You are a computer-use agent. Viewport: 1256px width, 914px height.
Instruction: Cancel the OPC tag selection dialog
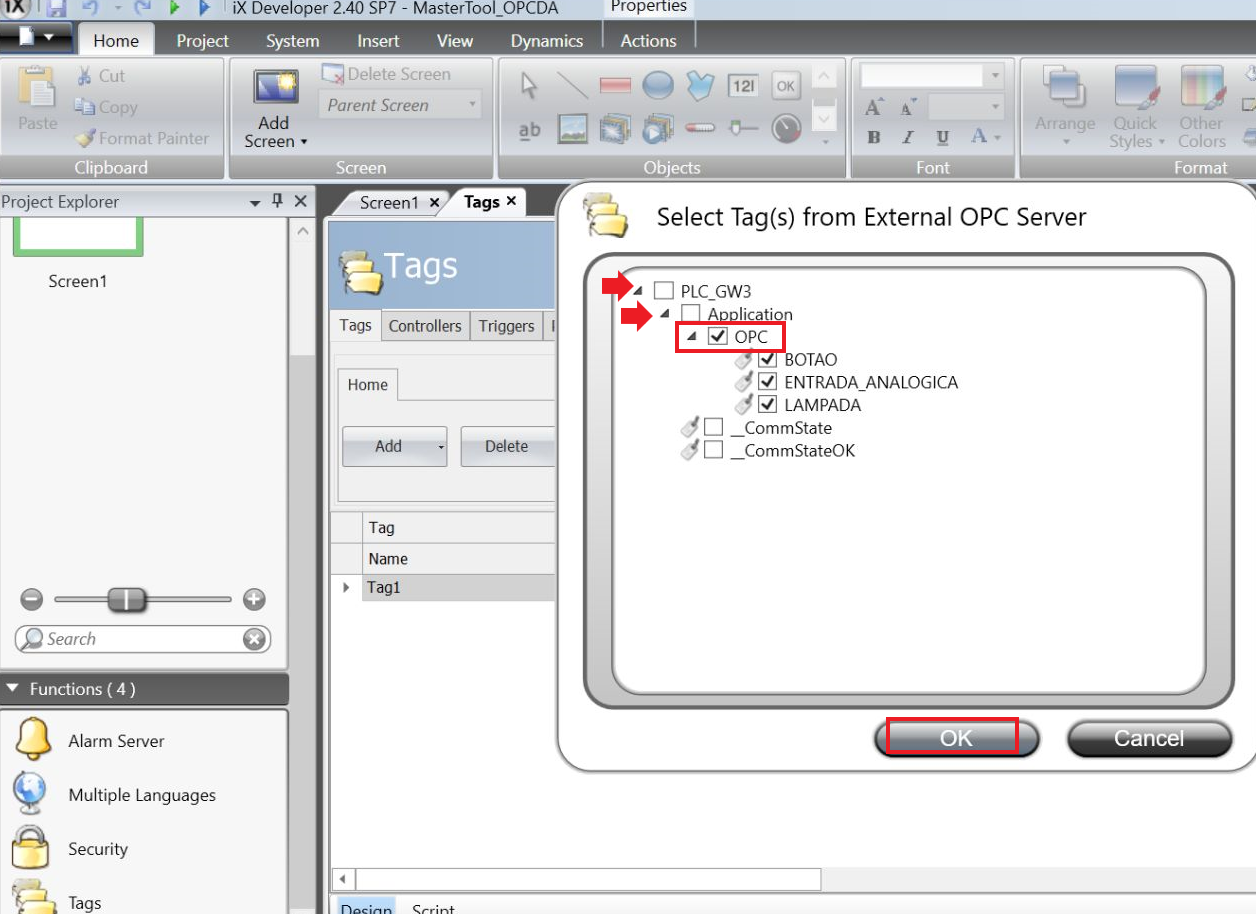(x=1148, y=738)
